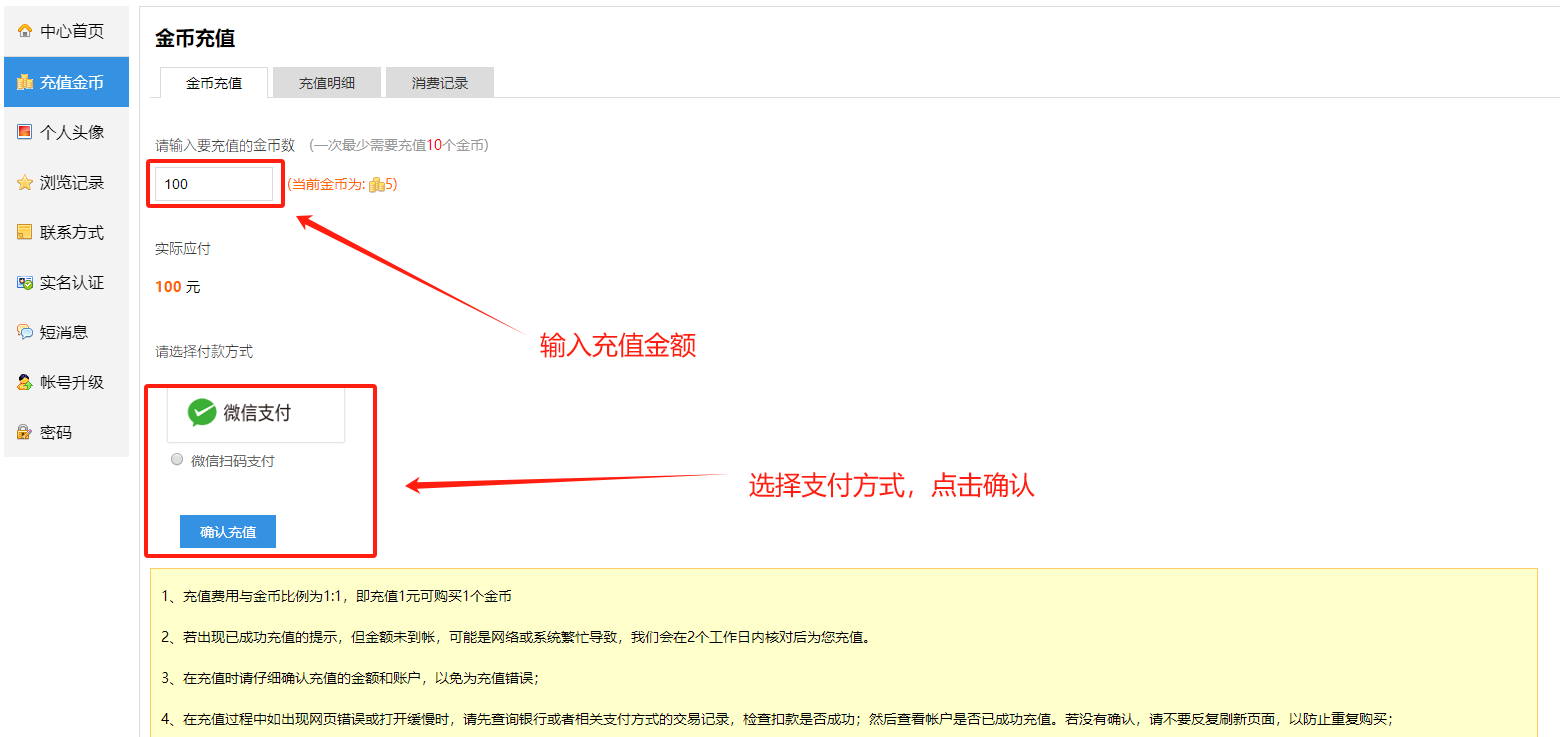
Task: Click the chat bubble icon beside 短消息
Action: (25, 332)
